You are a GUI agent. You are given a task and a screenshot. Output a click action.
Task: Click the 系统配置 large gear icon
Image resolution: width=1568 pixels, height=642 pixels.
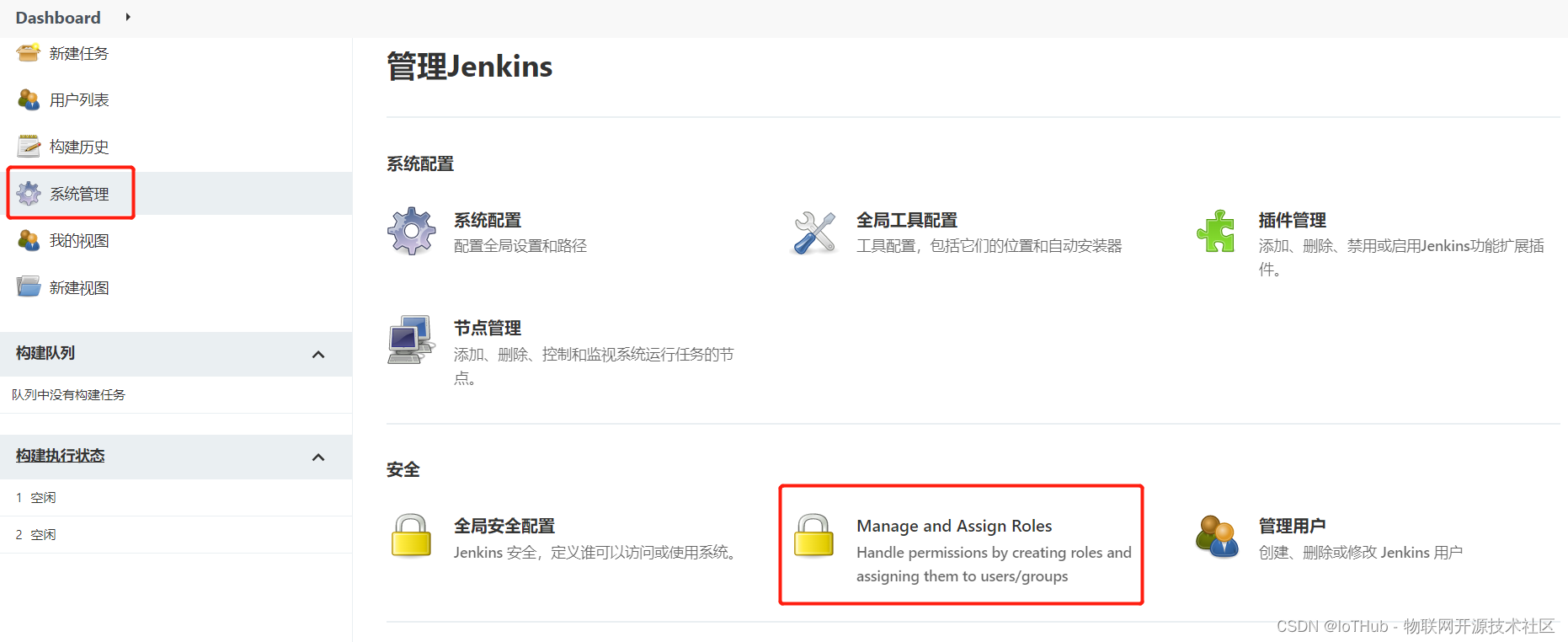point(411,231)
